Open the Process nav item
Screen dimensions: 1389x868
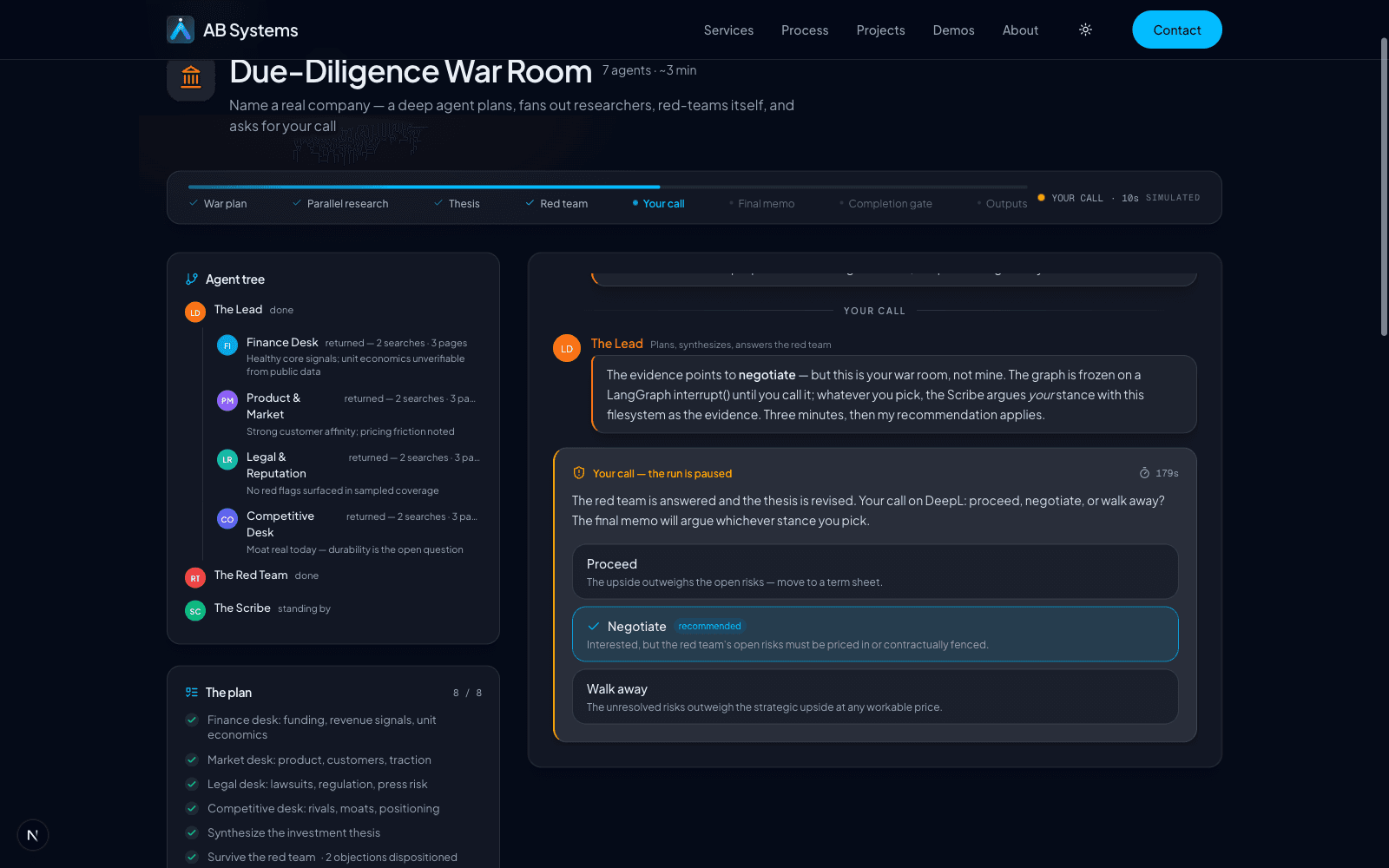(x=805, y=30)
